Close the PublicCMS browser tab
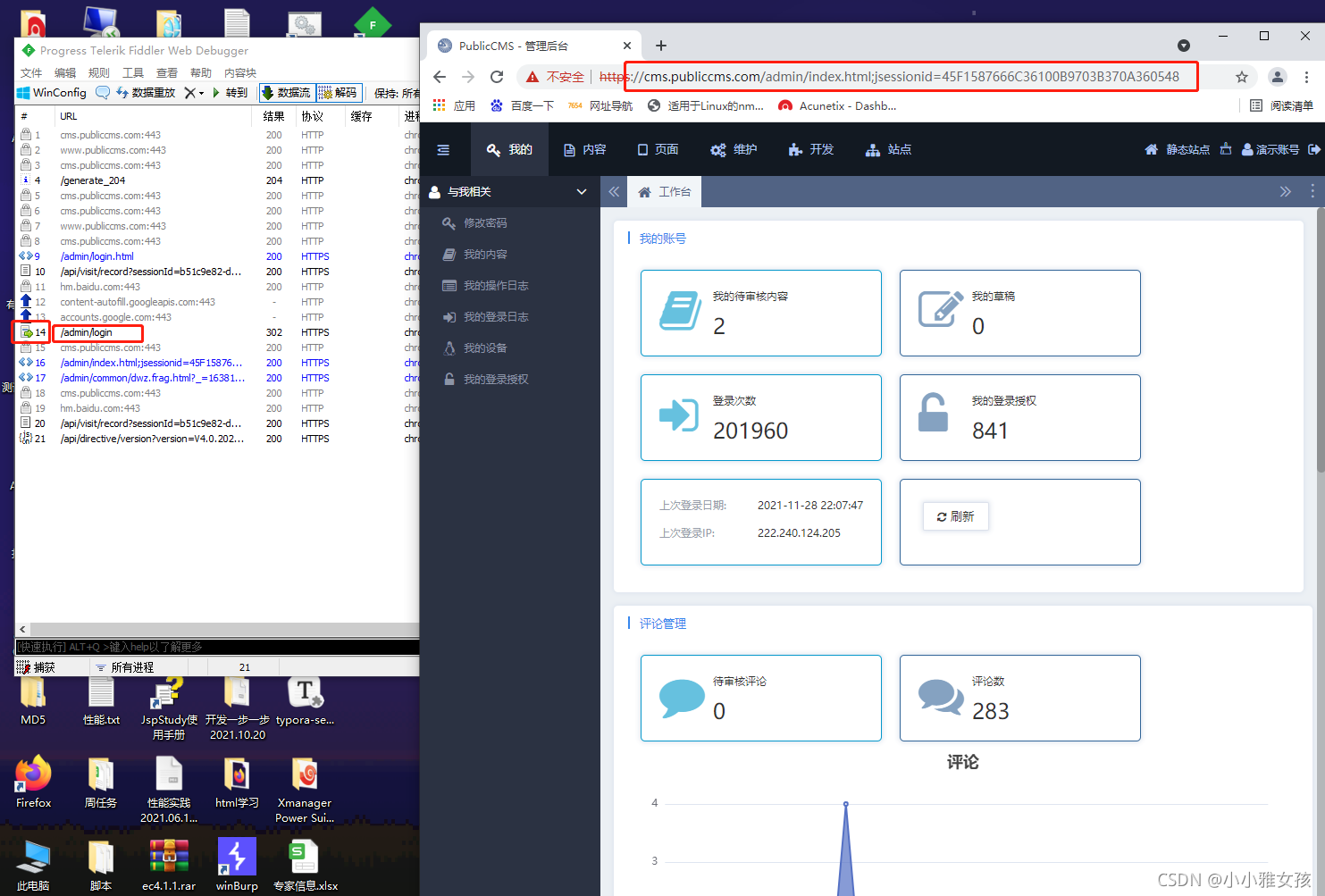Image resolution: width=1325 pixels, height=896 pixels. pyautogui.click(x=627, y=46)
